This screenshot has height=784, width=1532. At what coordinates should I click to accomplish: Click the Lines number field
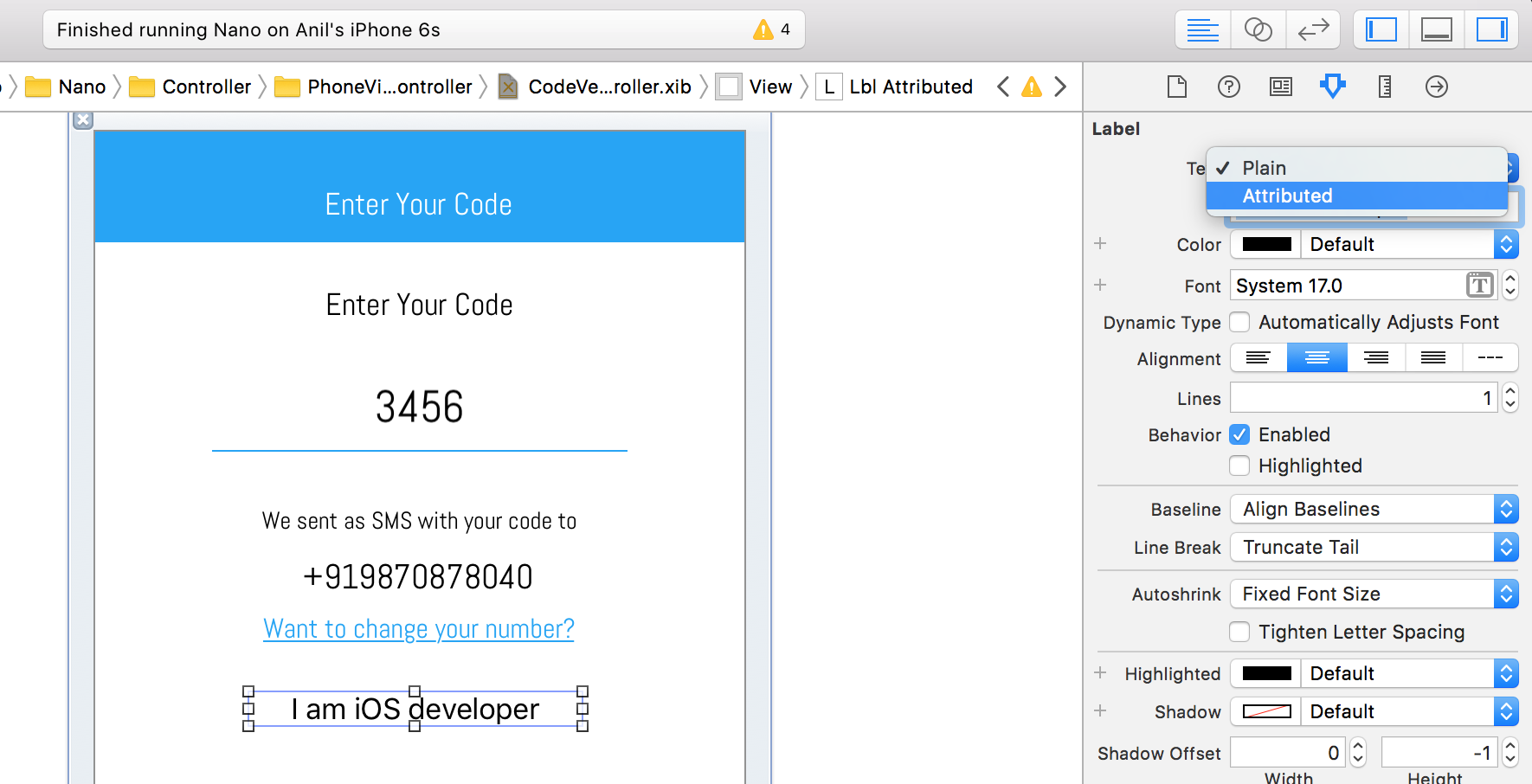coord(1362,398)
